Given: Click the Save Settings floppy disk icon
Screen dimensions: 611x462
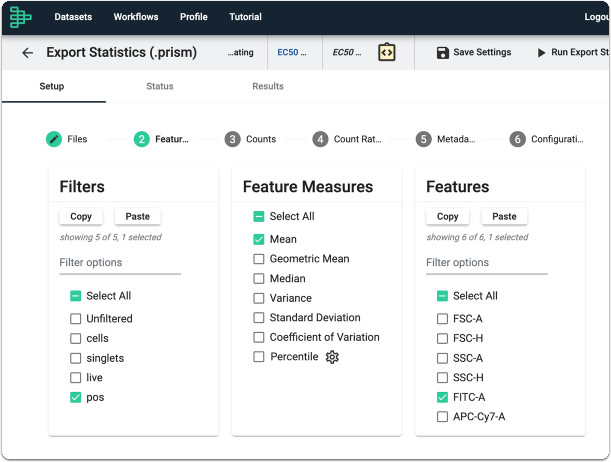Looking at the screenshot, I should pos(443,53).
